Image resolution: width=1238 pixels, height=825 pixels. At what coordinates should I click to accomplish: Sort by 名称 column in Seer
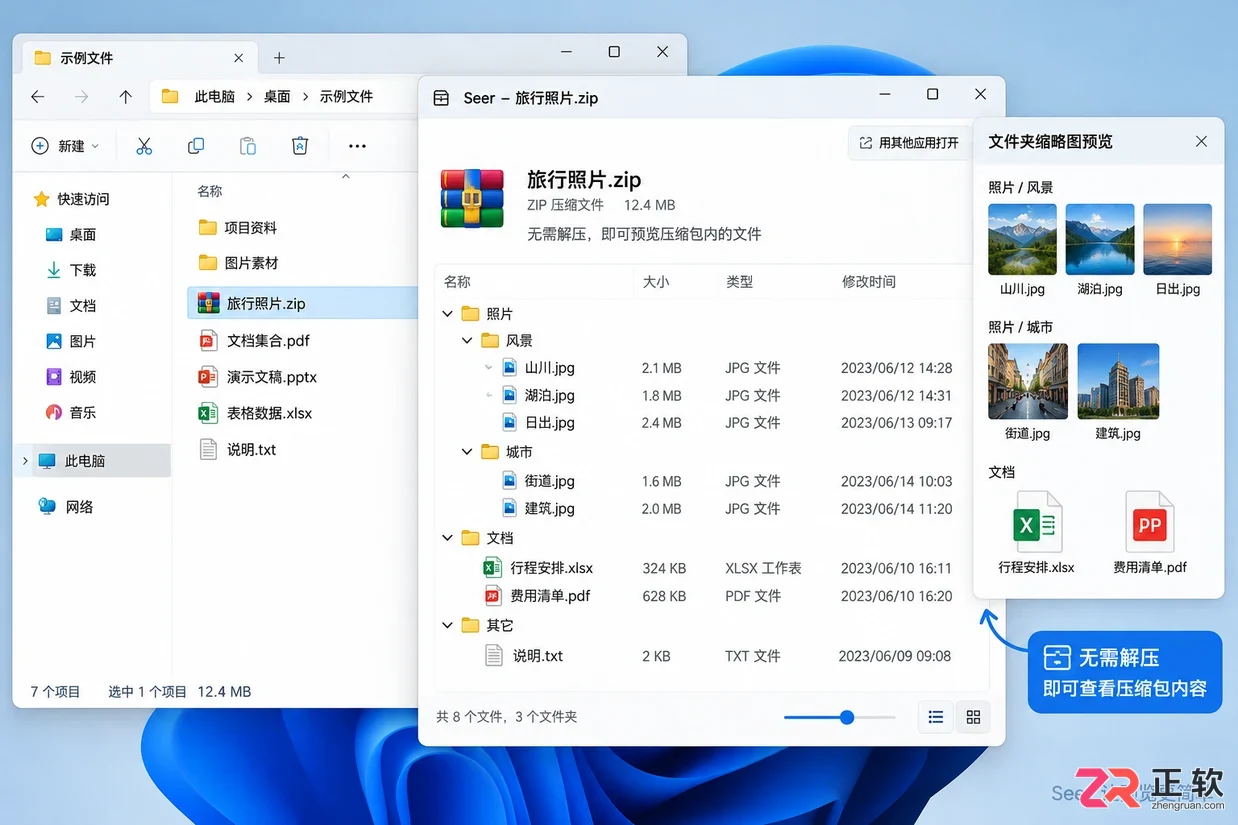pyautogui.click(x=457, y=282)
